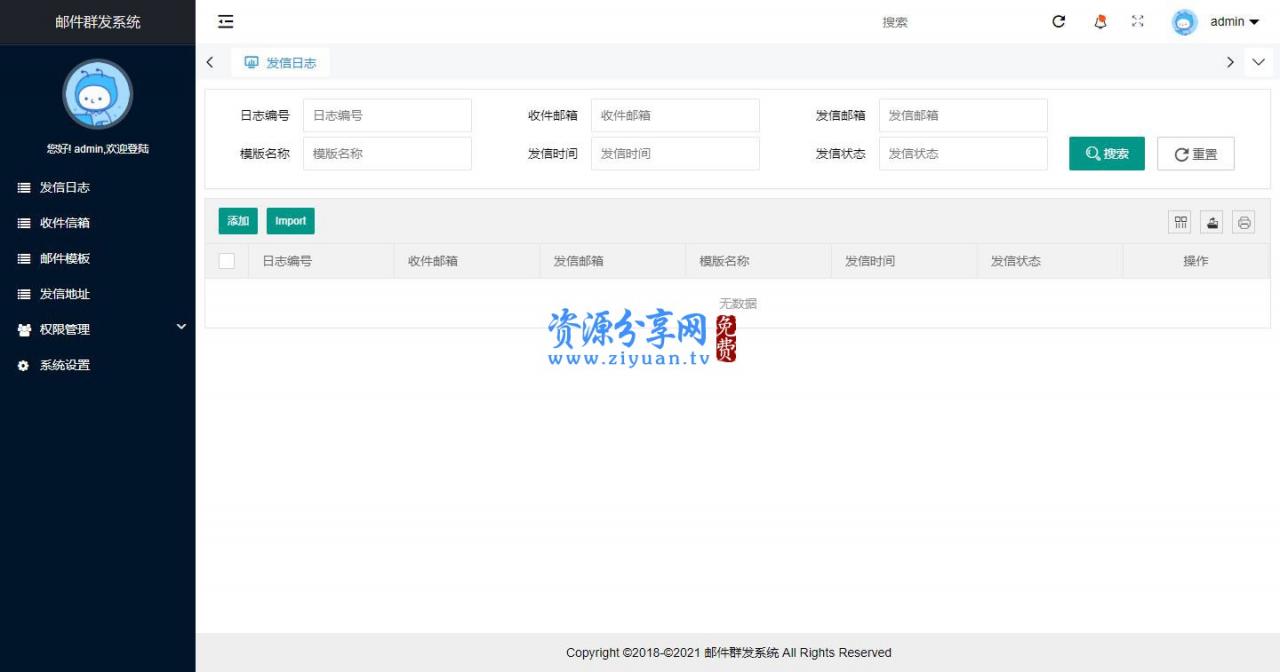Click the refresh icon in top bar
Viewport: 1280px width, 672px height.
[1059, 21]
